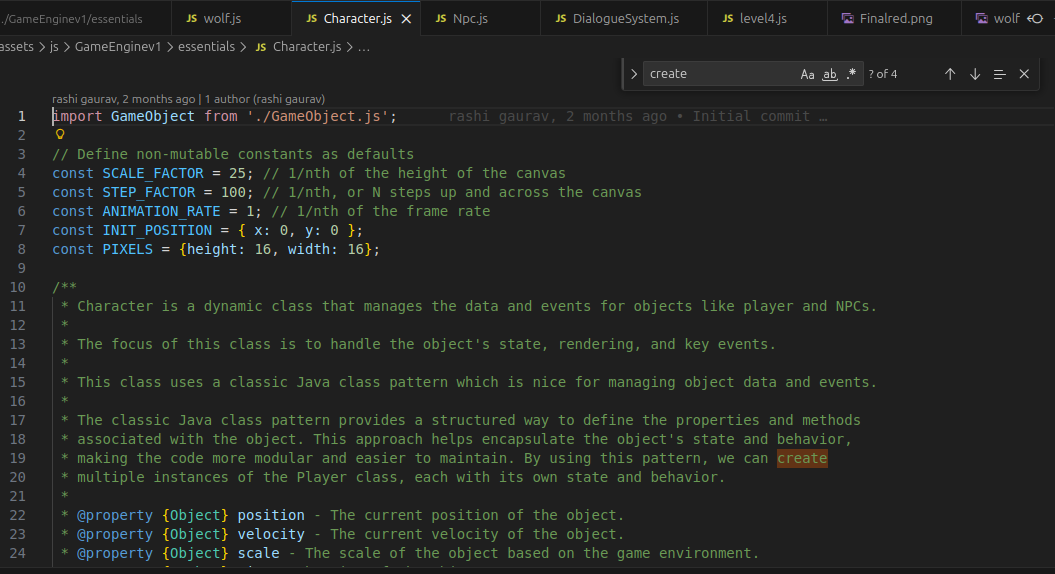Viewport: 1055px width, 574px height.
Task: Click the JS icon on Npc.js tab
Action: point(441,18)
